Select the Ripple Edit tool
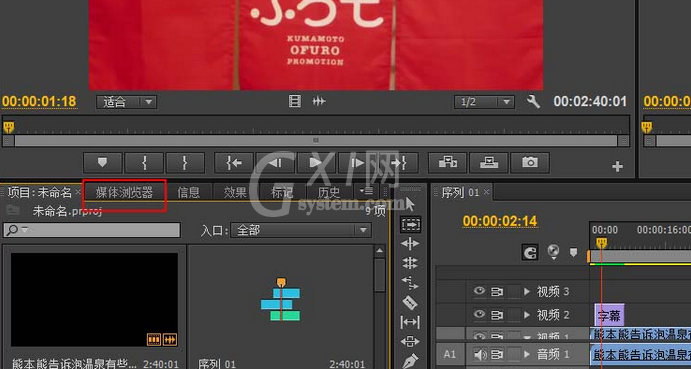691x369 pixels. [410, 244]
